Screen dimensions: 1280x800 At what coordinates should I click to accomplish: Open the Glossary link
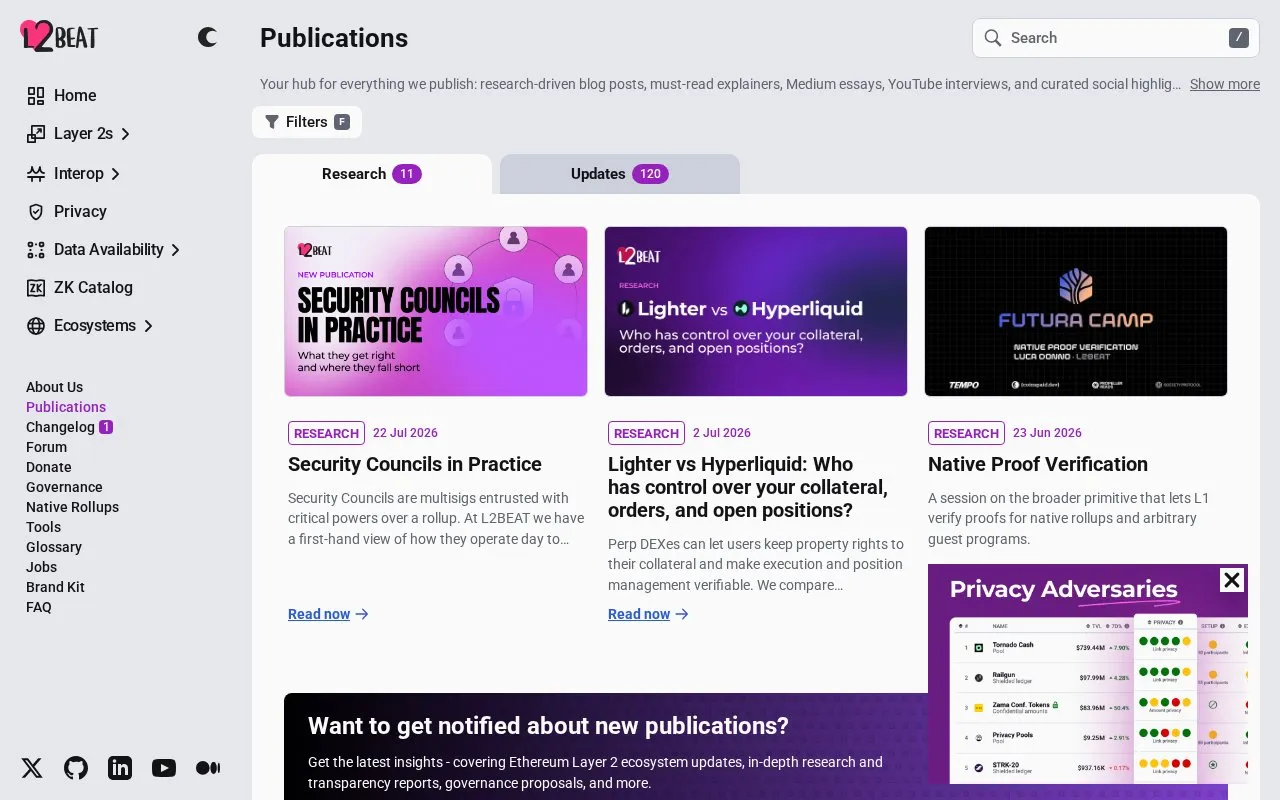coord(54,547)
